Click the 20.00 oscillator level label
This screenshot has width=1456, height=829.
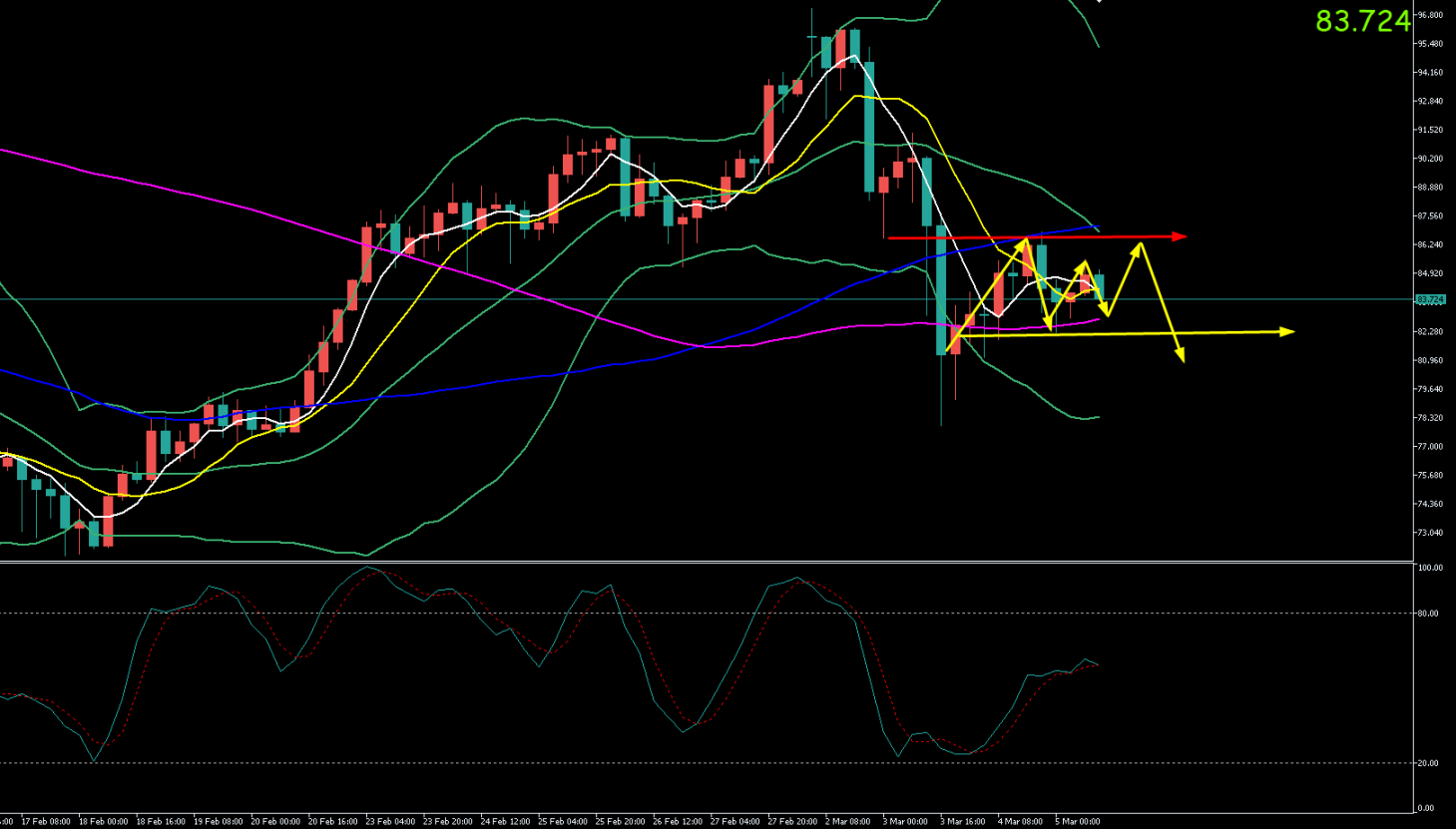click(1427, 763)
